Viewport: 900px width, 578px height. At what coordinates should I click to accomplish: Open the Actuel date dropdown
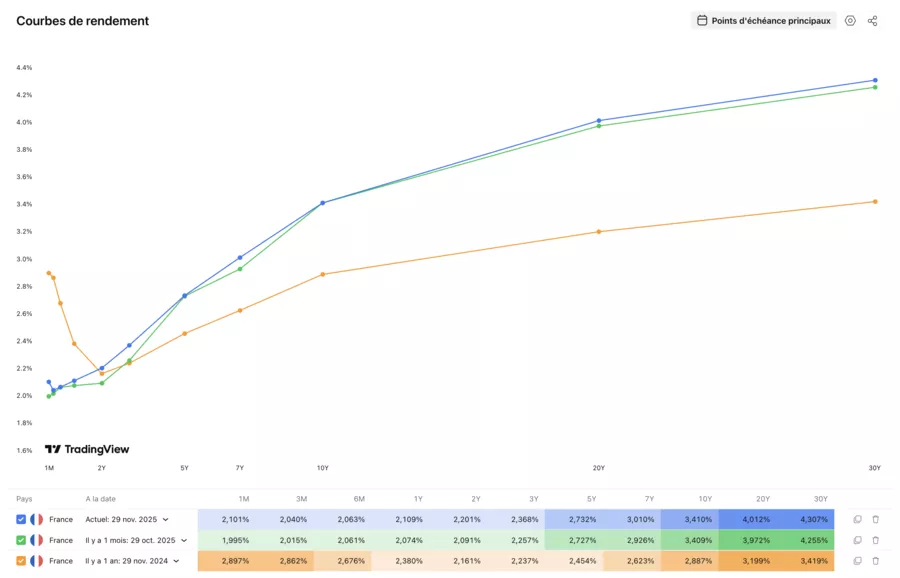(x=165, y=519)
